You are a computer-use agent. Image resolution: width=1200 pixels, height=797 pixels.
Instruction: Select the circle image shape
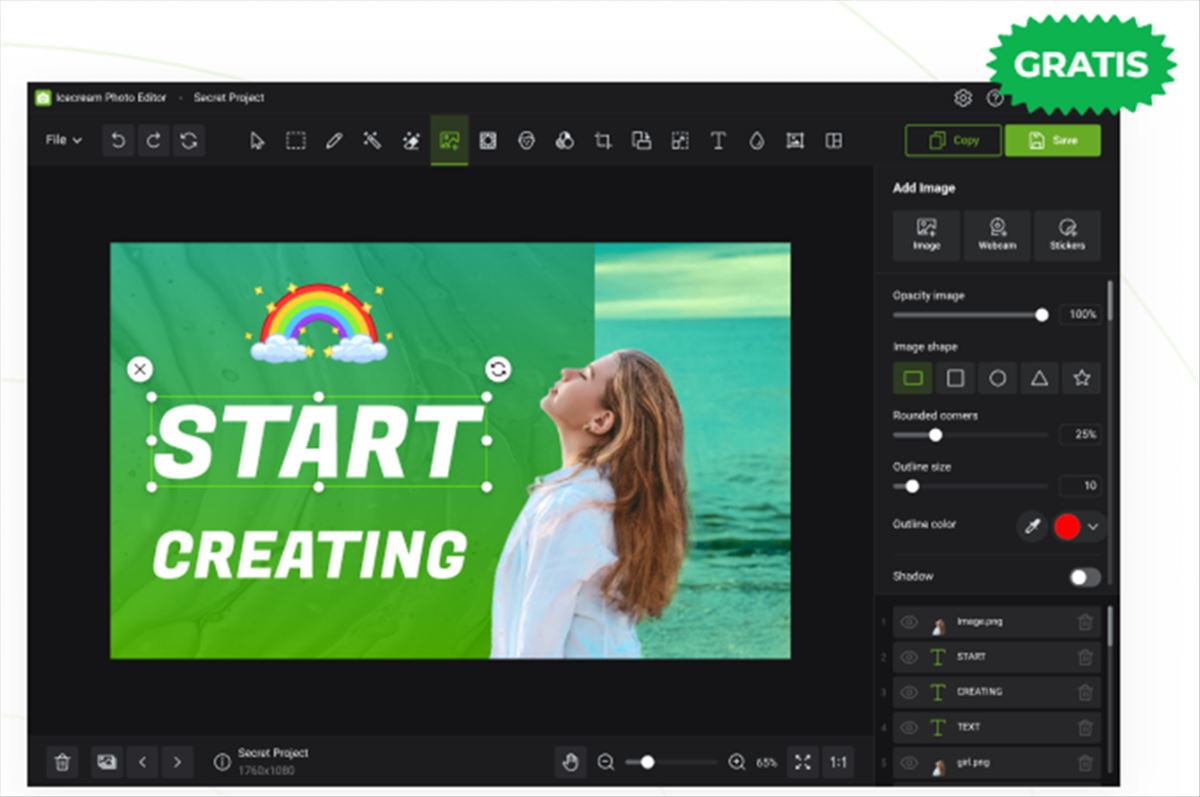997,378
